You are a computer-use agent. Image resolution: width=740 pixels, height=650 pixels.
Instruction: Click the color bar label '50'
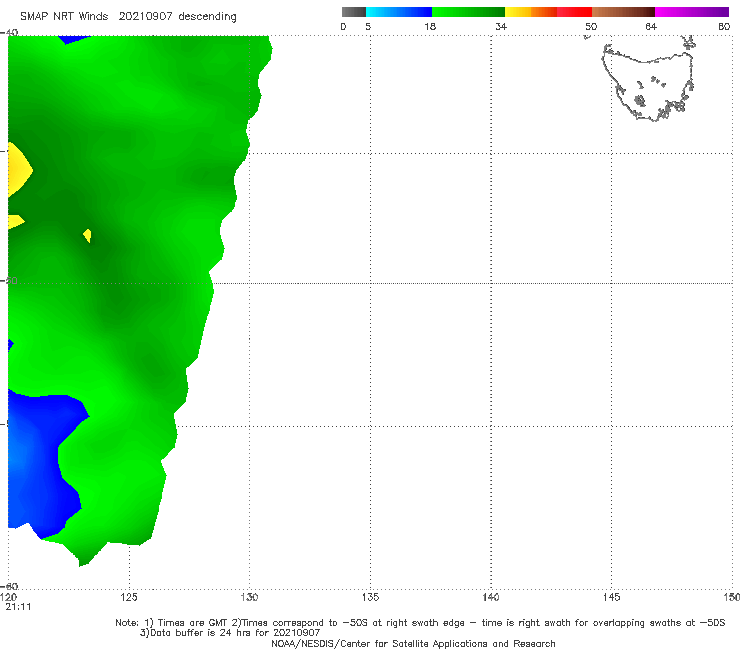point(591,27)
